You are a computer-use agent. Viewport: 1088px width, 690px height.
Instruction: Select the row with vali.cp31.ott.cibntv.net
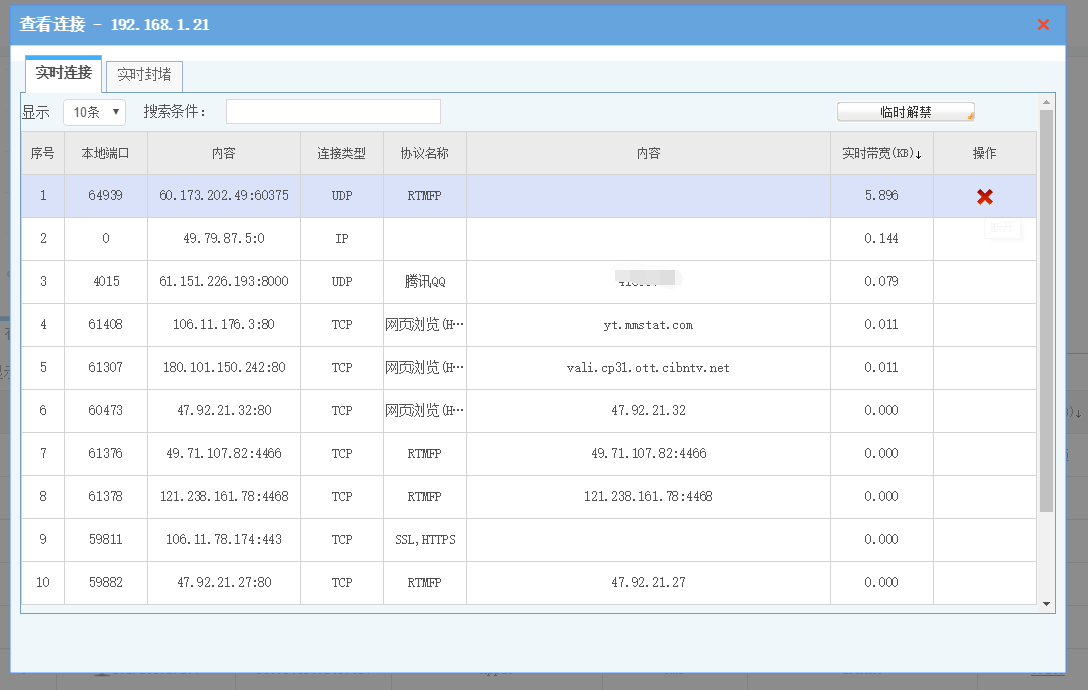coord(648,368)
